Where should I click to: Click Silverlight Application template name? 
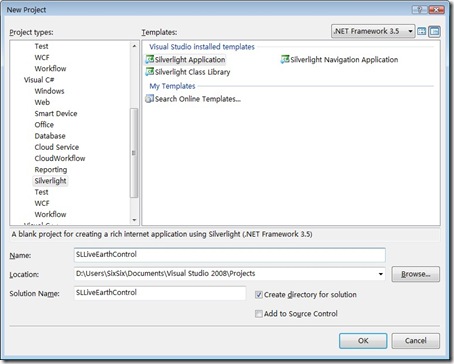[x=190, y=60]
